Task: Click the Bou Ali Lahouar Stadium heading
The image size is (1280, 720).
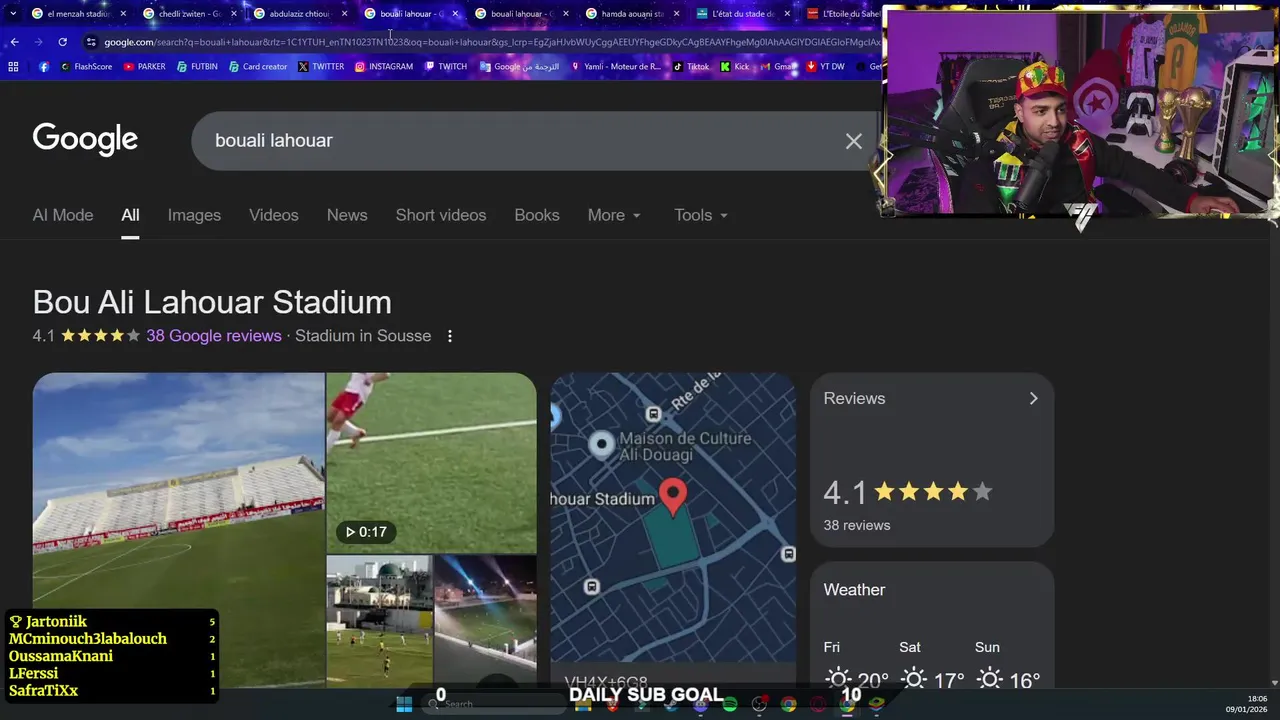Action: click(x=212, y=302)
